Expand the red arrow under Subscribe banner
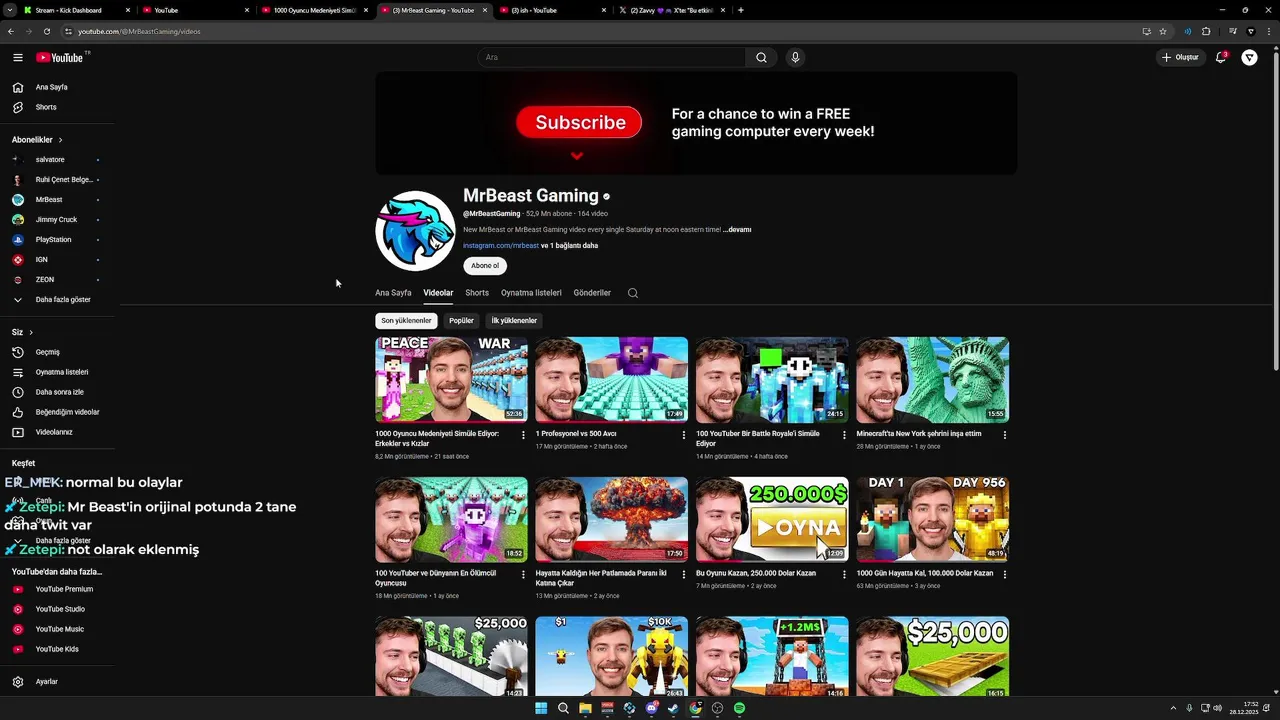Image resolution: width=1280 pixels, height=720 pixels. click(x=577, y=155)
